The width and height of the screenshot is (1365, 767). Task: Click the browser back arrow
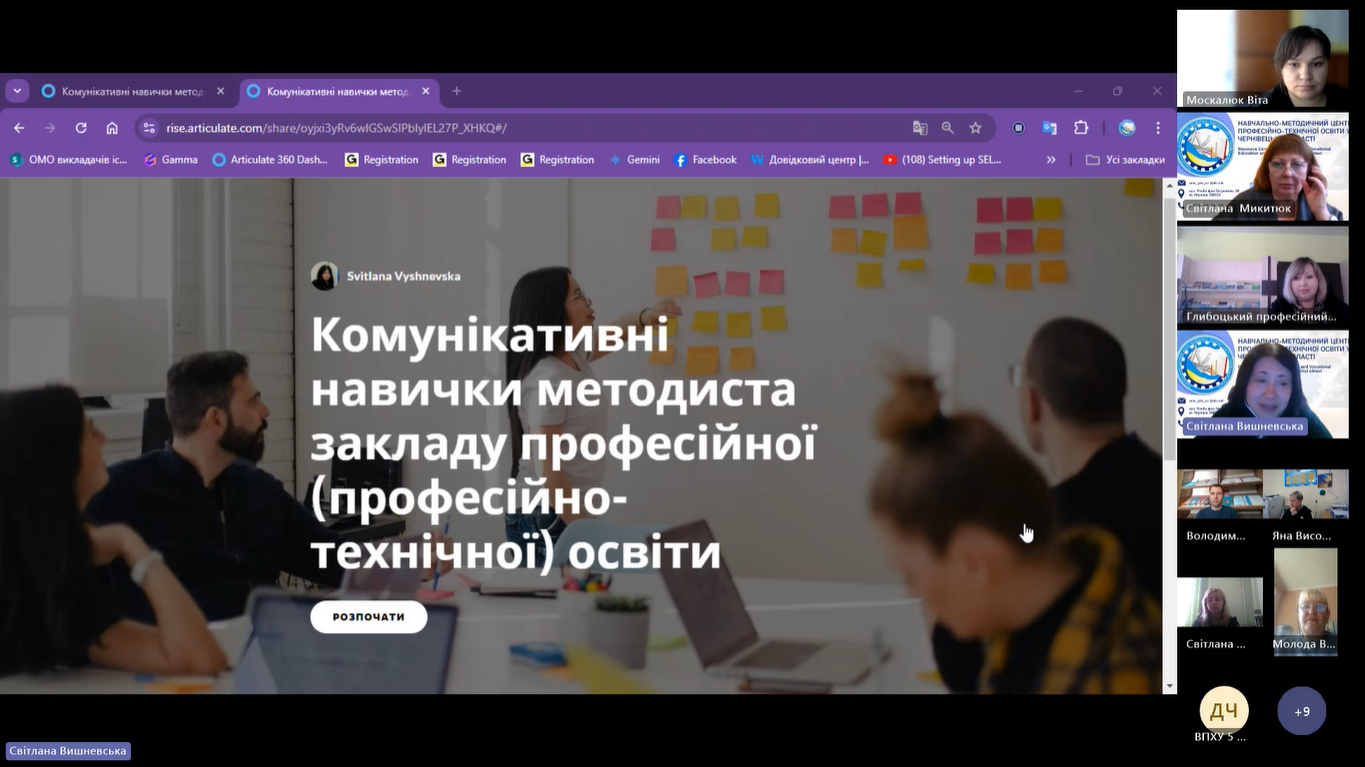coord(19,128)
